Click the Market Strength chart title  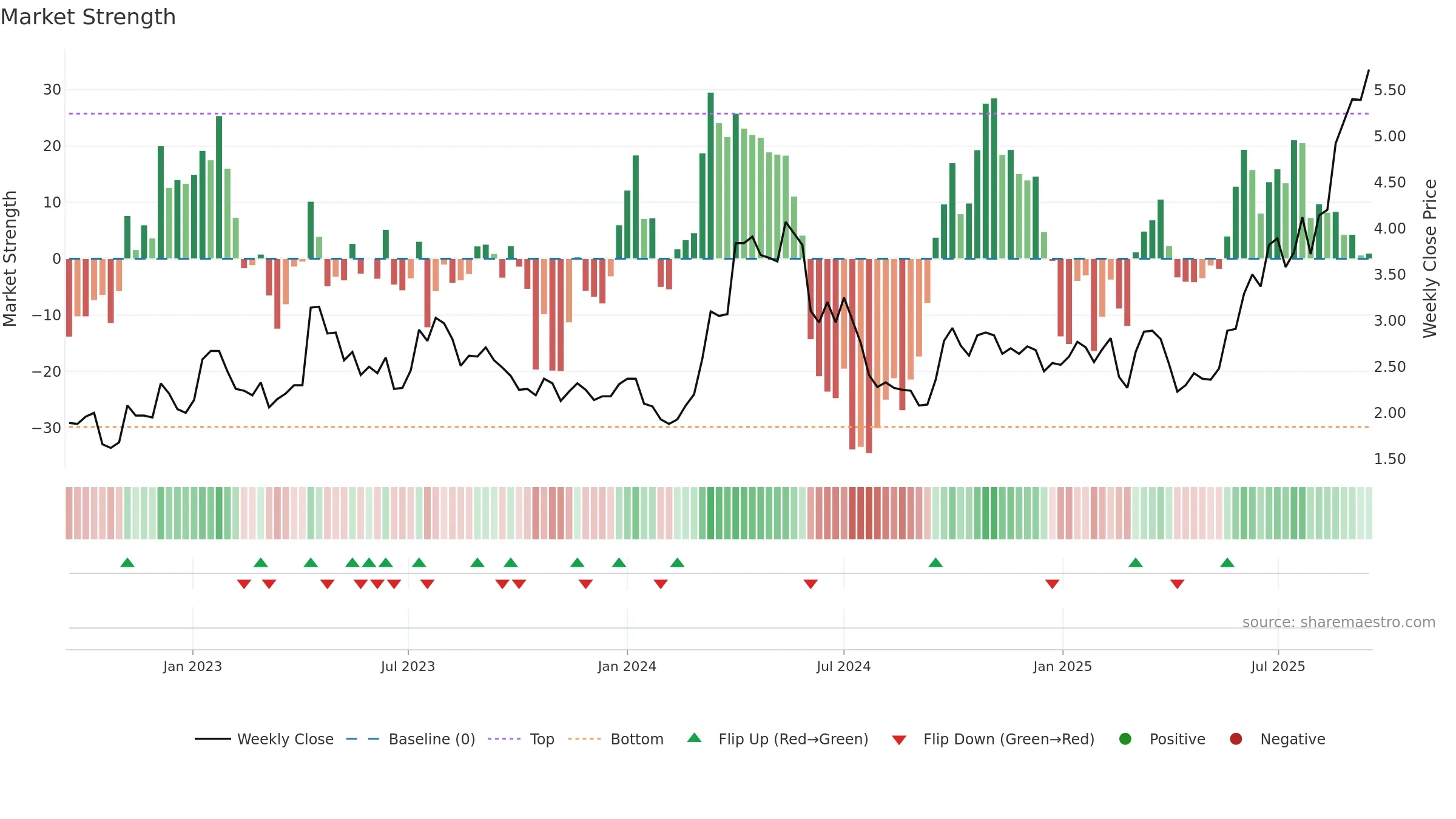click(x=88, y=17)
